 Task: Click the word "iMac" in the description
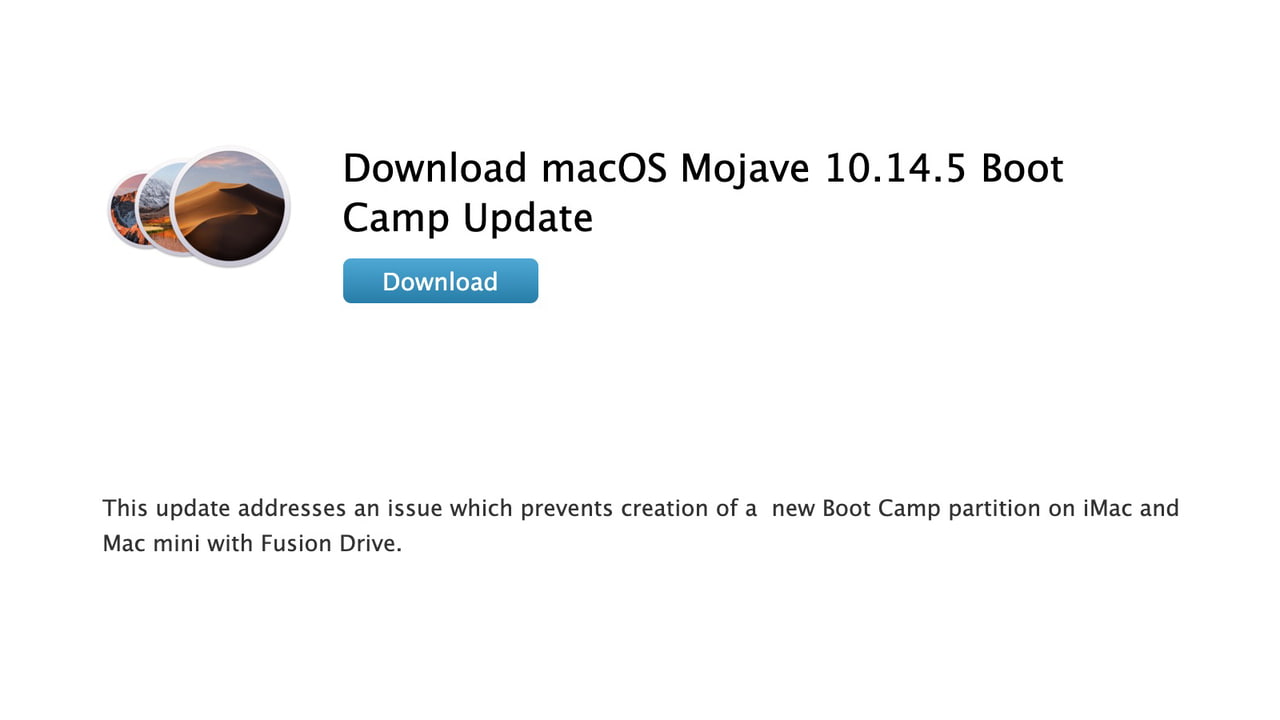[1107, 508]
